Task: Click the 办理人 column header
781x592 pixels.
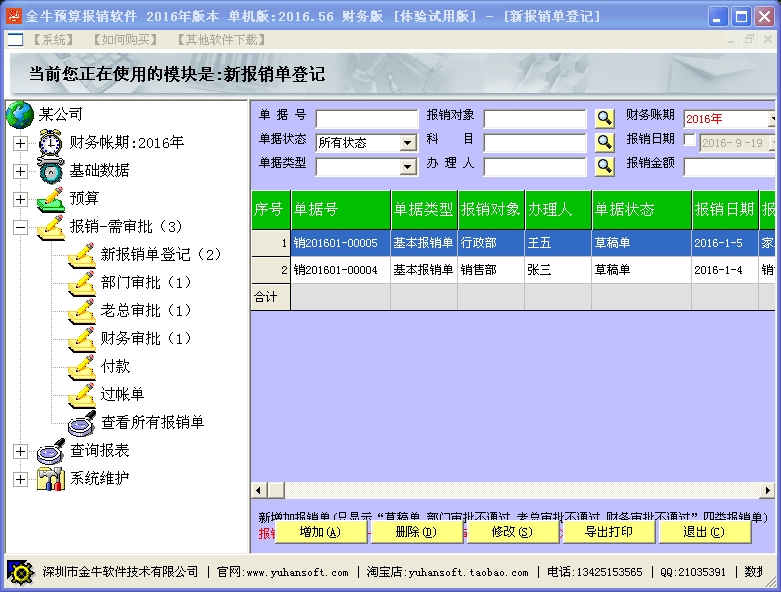Action: (x=558, y=209)
